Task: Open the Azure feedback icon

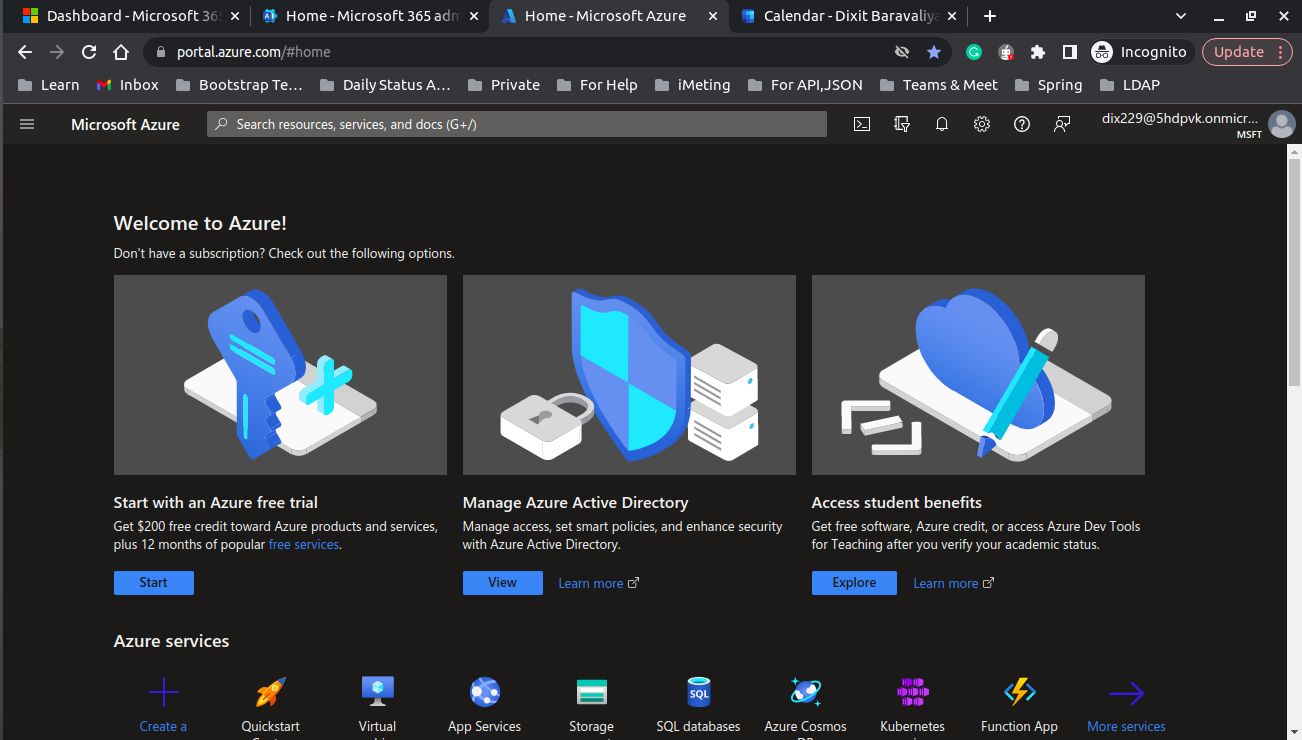Action: pos(1062,124)
